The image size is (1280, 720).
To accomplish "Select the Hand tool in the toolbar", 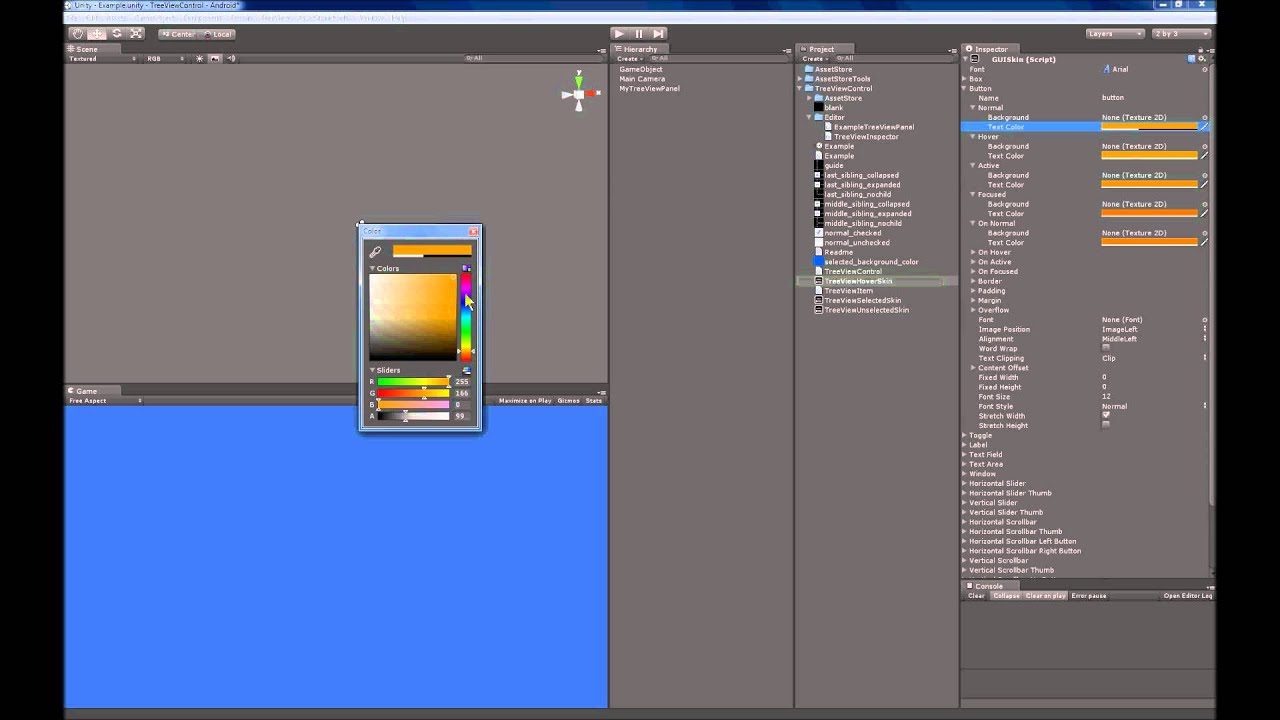I will (x=78, y=33).
